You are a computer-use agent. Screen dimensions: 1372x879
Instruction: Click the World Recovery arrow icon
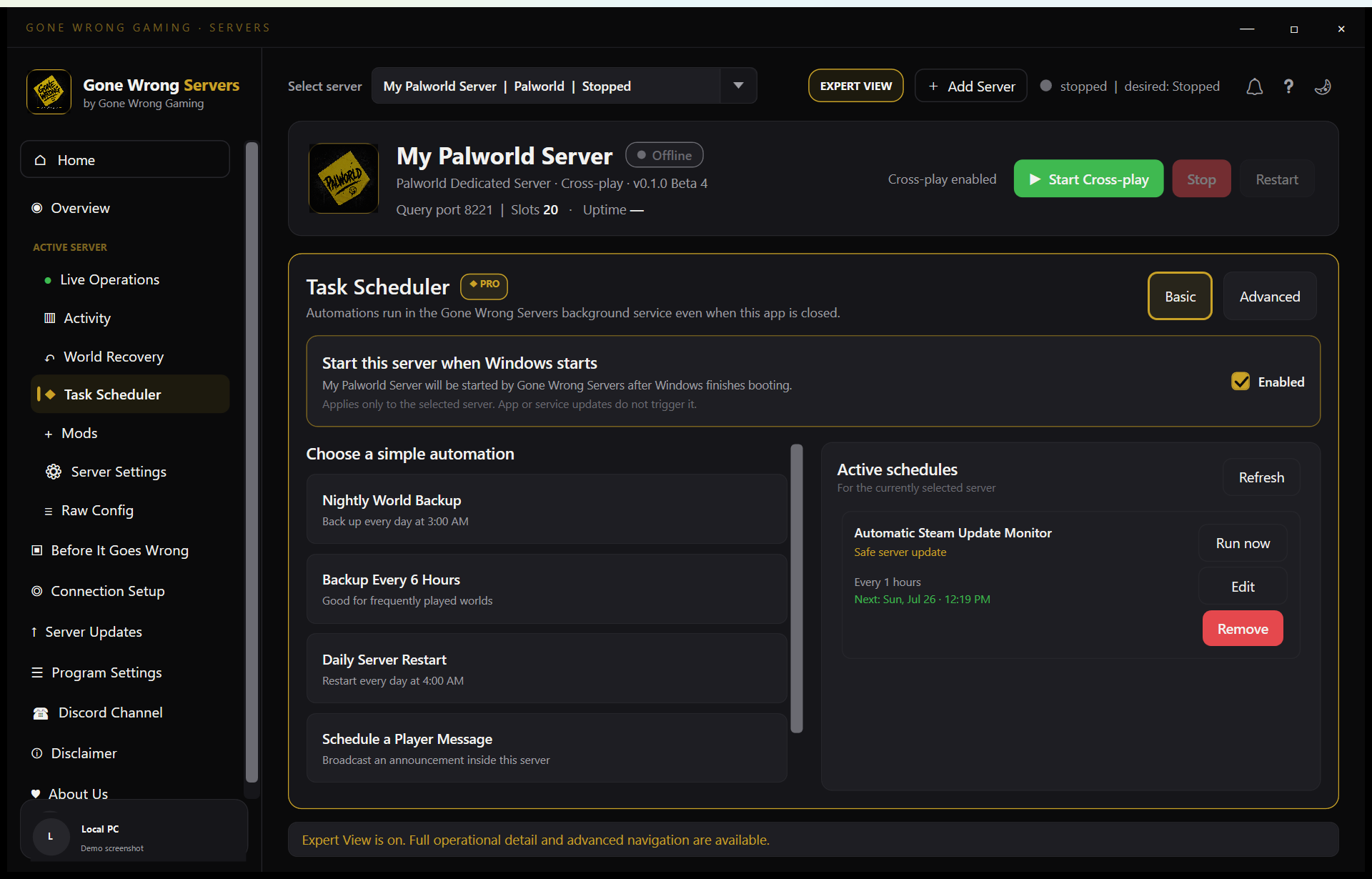point(49,357)
